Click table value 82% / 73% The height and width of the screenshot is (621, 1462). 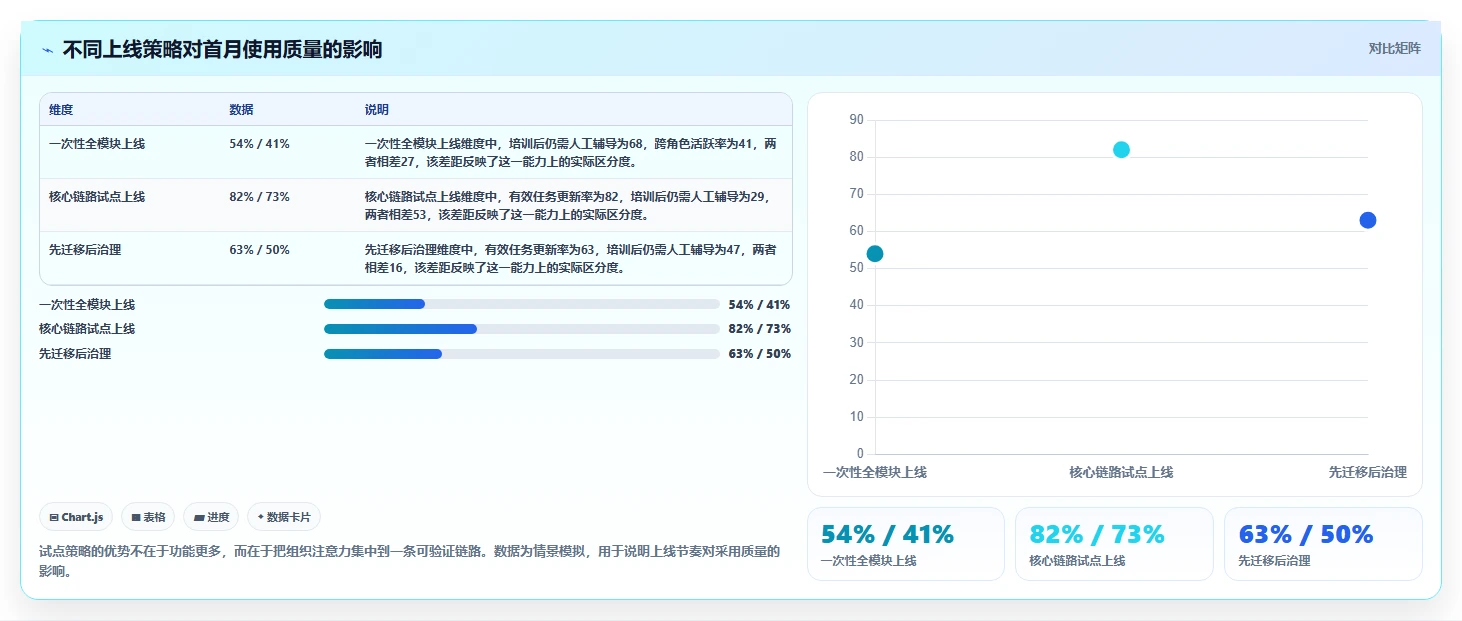click(x=259, y=197)
